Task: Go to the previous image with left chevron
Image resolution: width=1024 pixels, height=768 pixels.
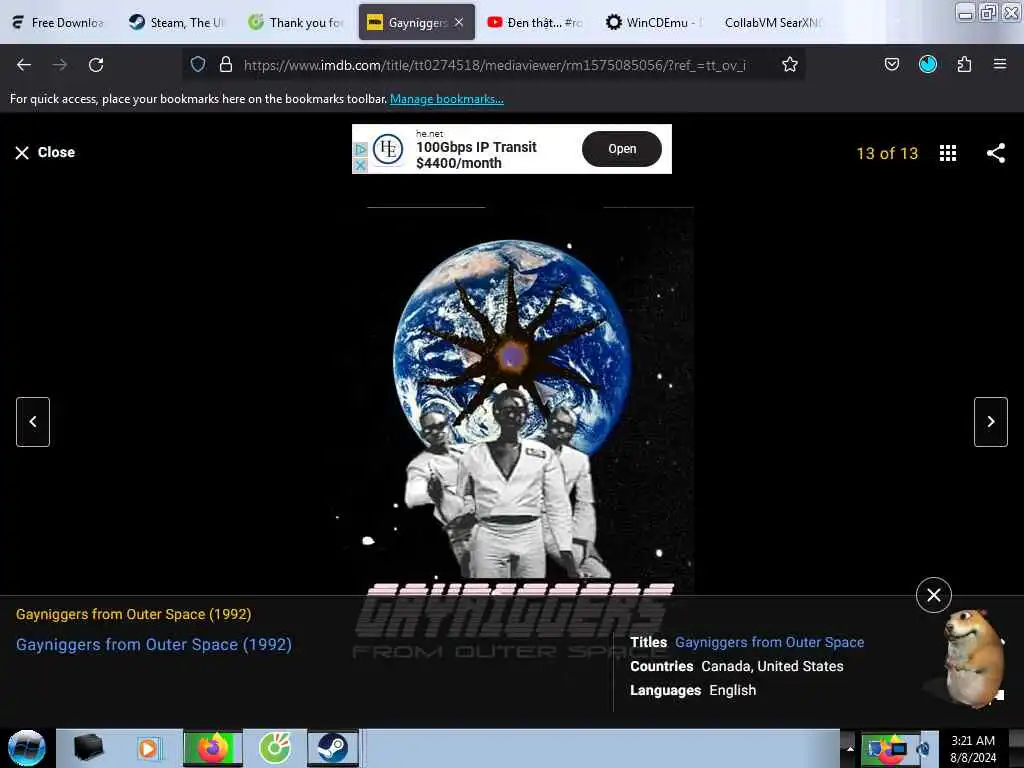Action: 33,422
